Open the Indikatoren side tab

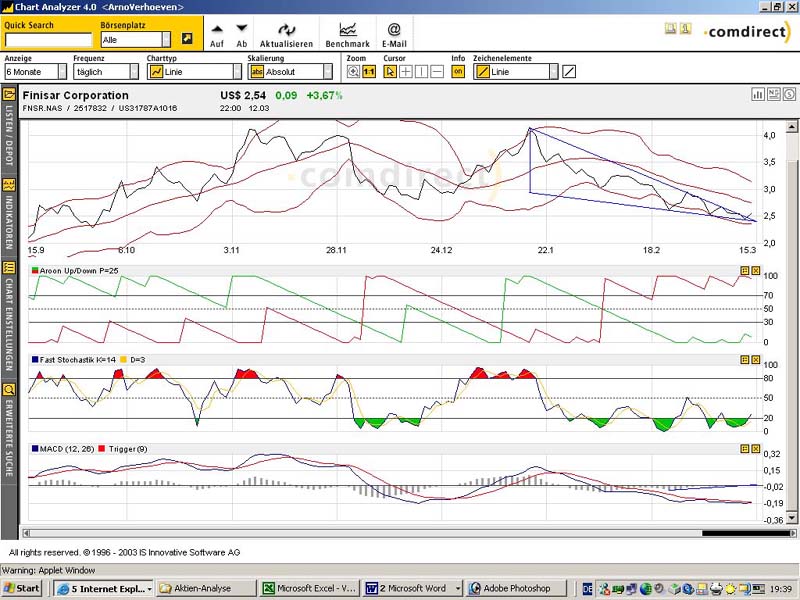9,215
